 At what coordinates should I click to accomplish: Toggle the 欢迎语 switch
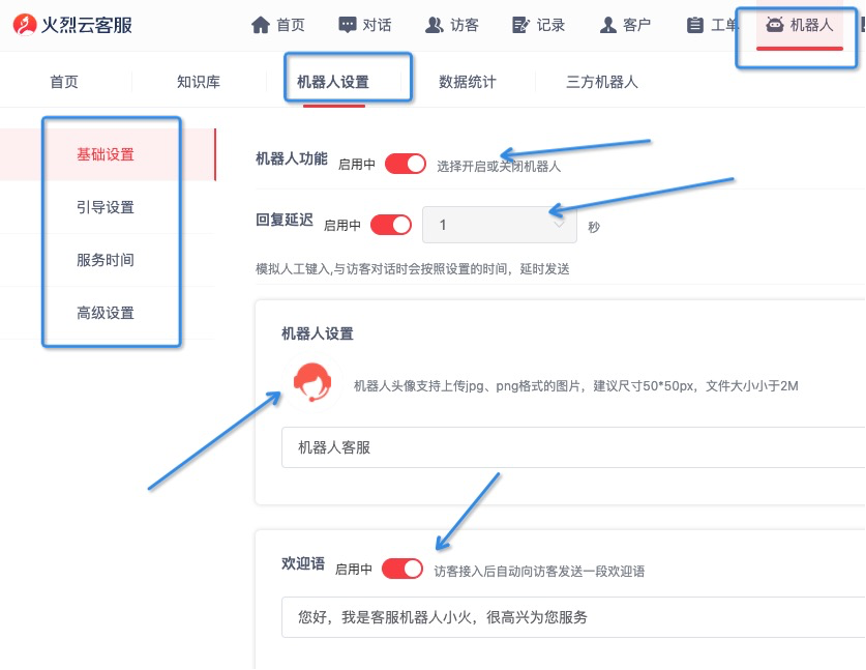[x=403, y=568]
